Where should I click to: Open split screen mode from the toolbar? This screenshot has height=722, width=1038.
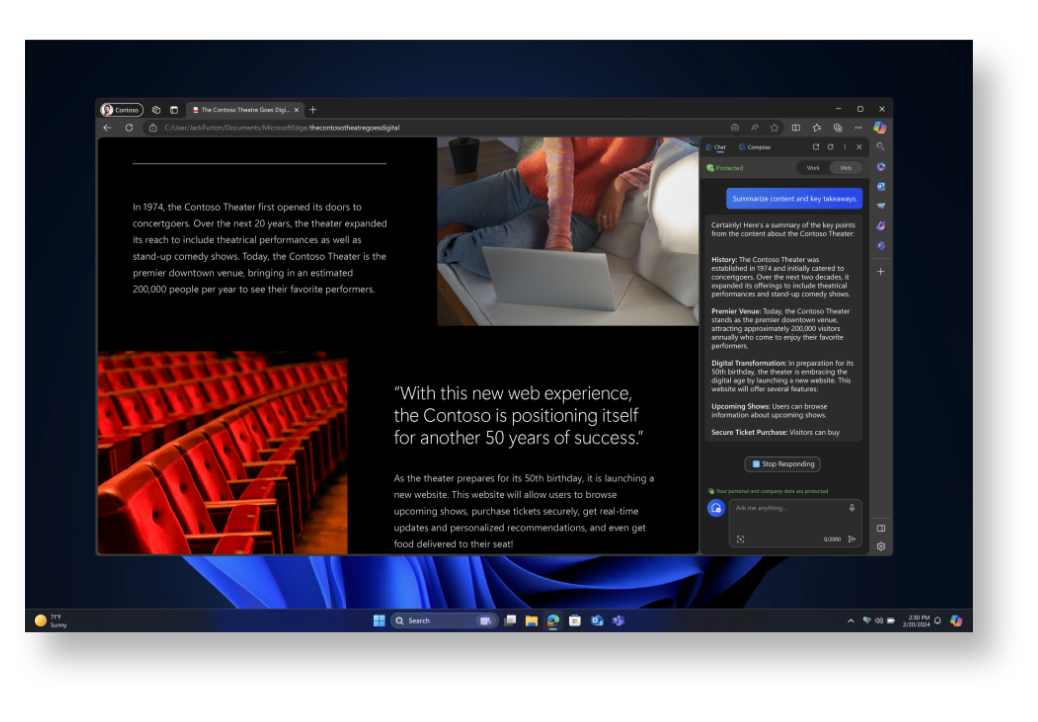tap(795, 127)
